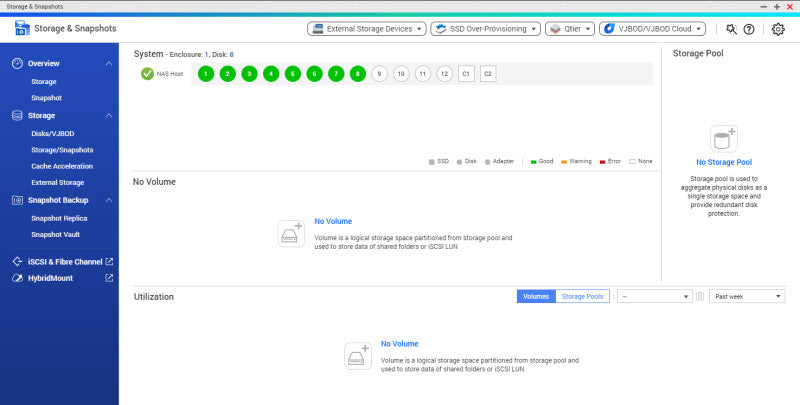Click the No Volume link in the volume panel
800x405 pixels.
coord(333,221)
